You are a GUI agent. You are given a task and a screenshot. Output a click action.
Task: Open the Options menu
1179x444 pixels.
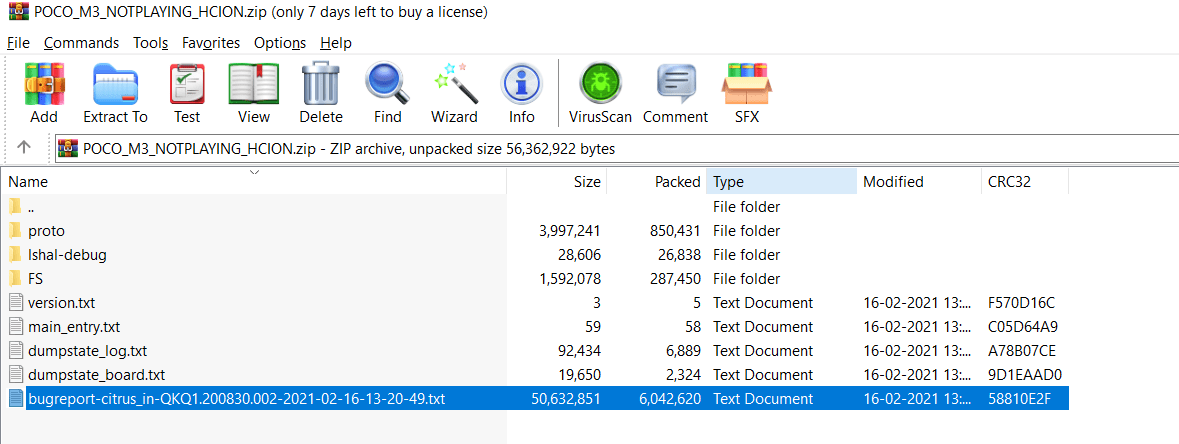click(280, 43)
